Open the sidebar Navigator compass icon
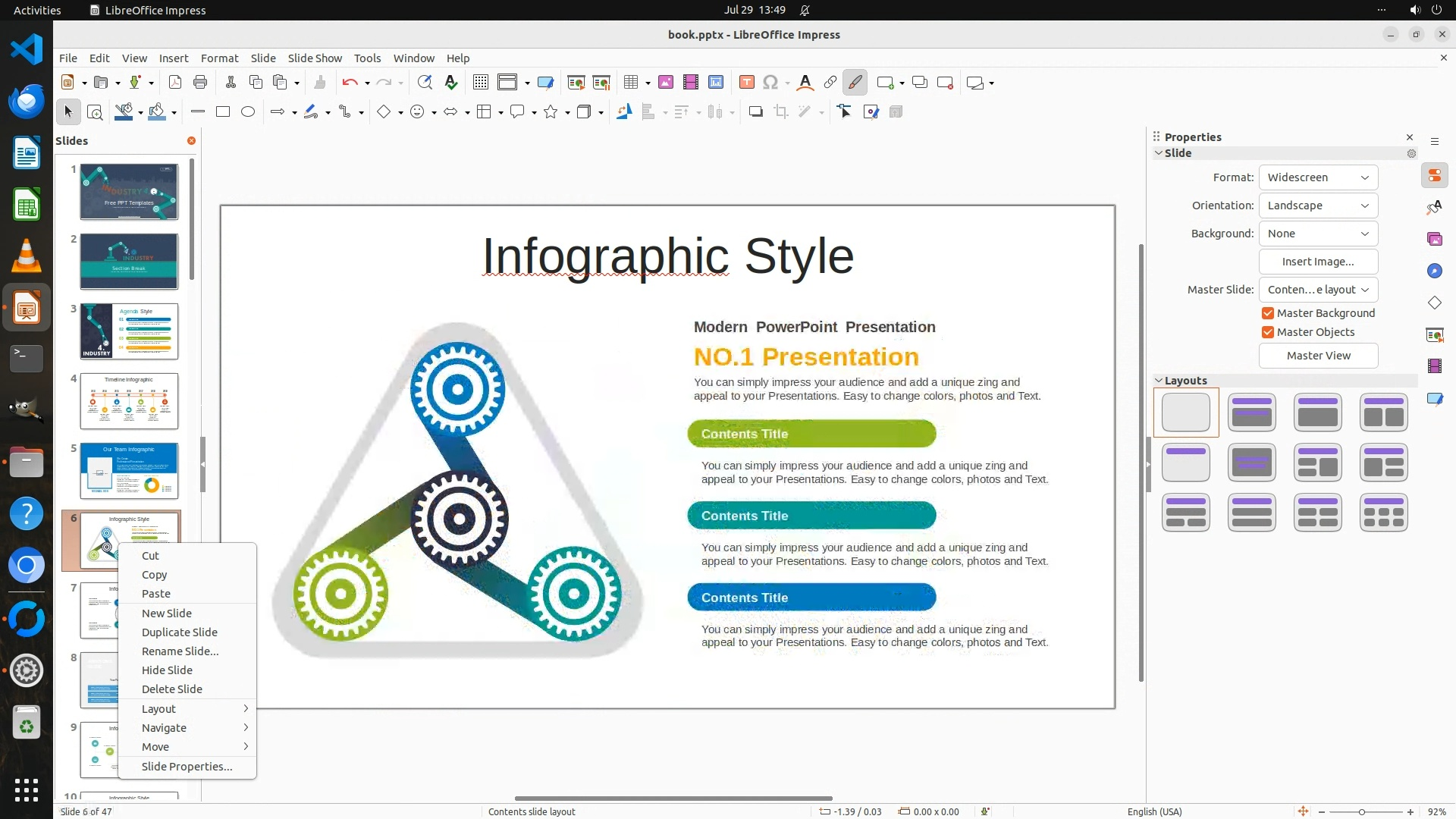 point(1434,271)
